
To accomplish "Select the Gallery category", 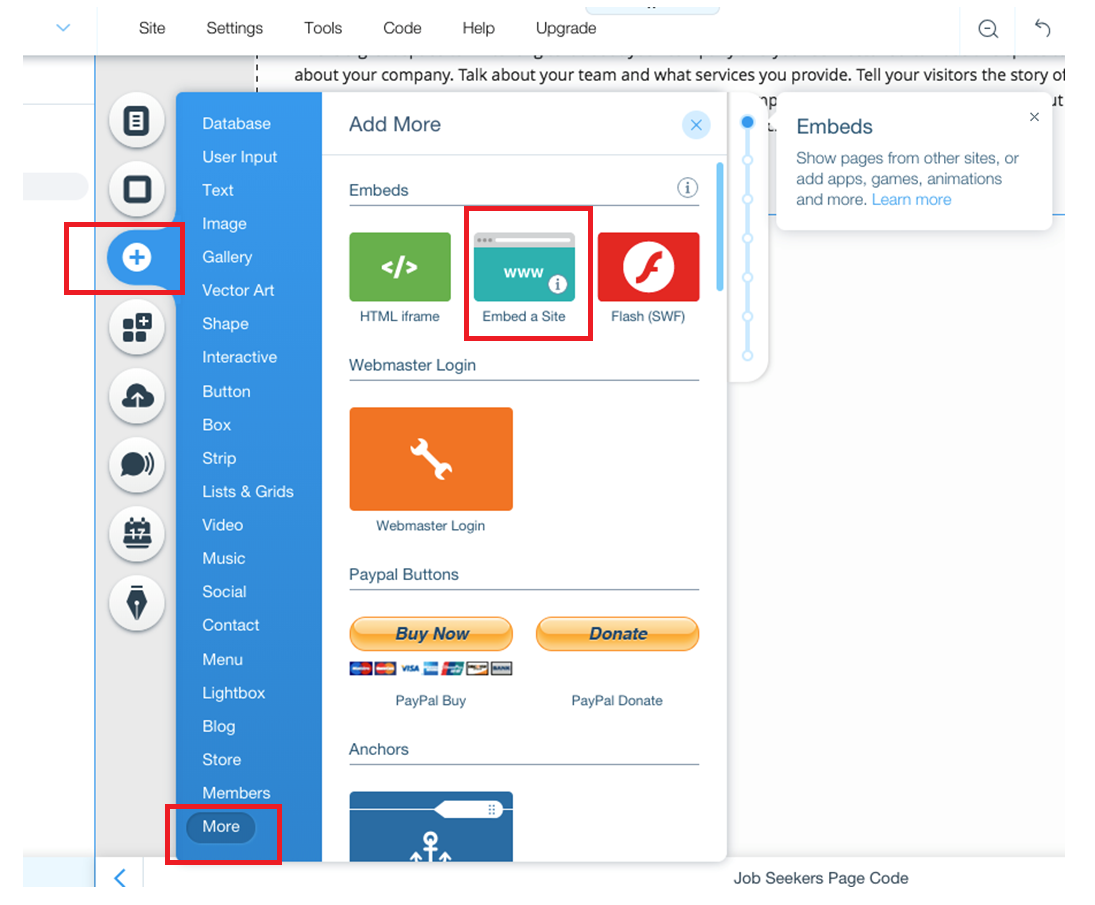I will 227,258.
